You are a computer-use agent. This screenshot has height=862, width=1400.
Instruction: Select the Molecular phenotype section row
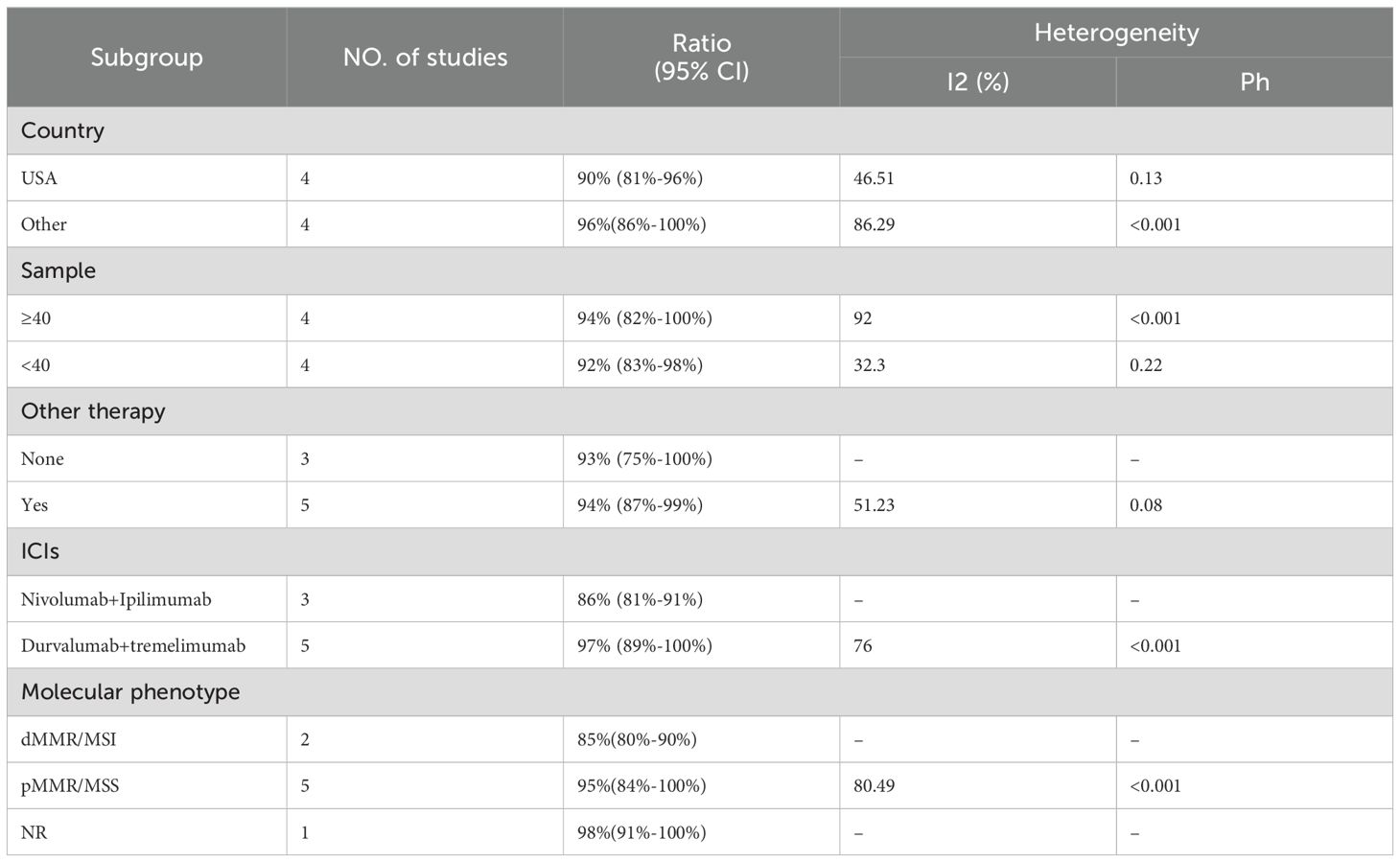[700, 691]
